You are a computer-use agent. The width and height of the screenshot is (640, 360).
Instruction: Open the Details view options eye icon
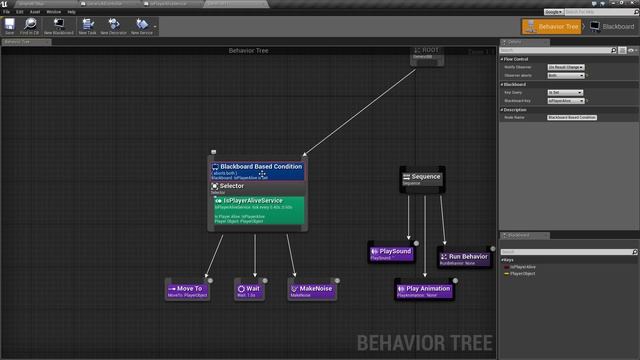(x=632, y=50)
